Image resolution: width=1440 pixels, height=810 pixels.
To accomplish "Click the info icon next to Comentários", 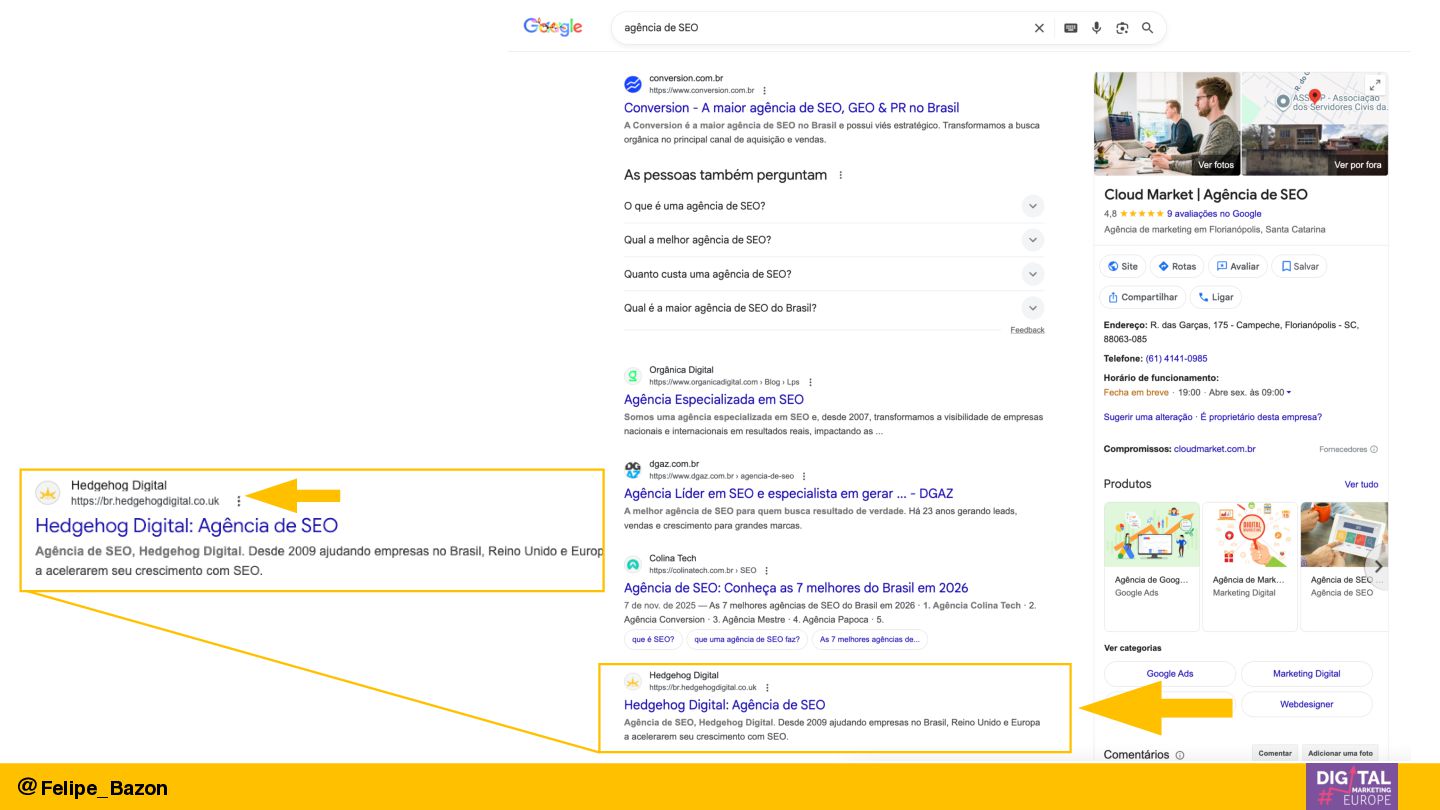I will coord(1180,755).
